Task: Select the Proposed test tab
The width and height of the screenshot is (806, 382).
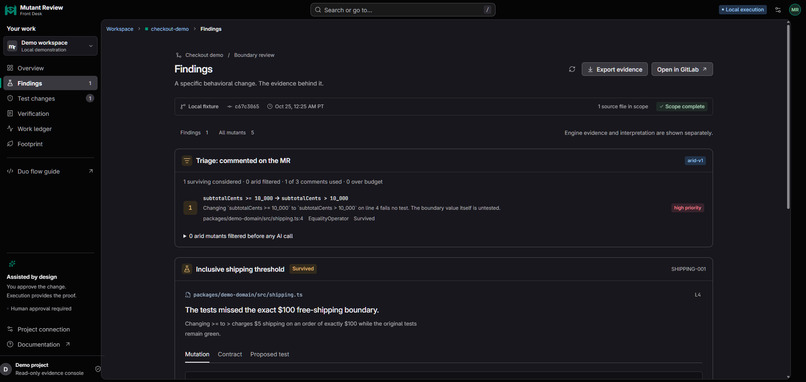Action: click(x=269, y=354)
